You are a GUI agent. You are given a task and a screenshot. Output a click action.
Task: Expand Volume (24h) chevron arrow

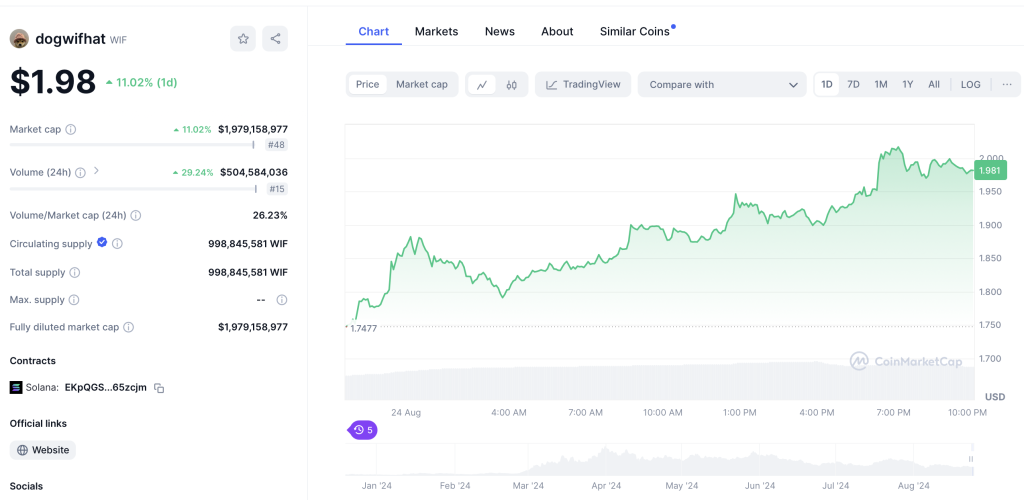(97, 171)
